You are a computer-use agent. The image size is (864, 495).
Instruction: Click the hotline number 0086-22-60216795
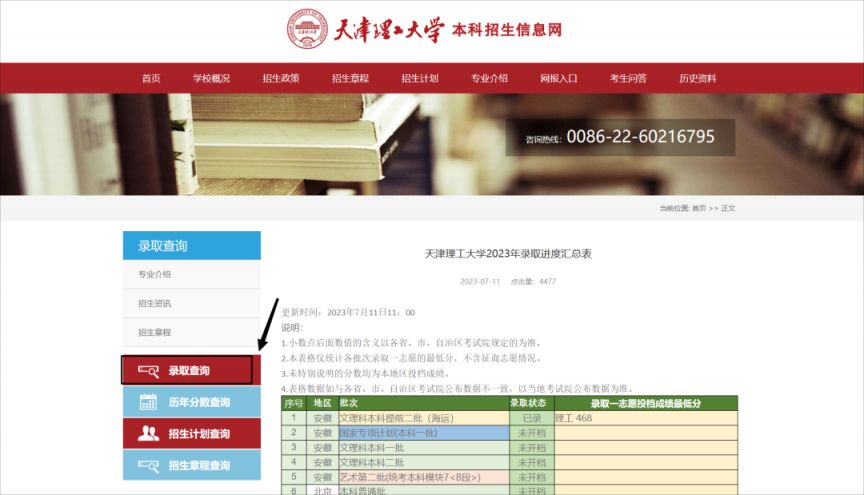point(640,136)
